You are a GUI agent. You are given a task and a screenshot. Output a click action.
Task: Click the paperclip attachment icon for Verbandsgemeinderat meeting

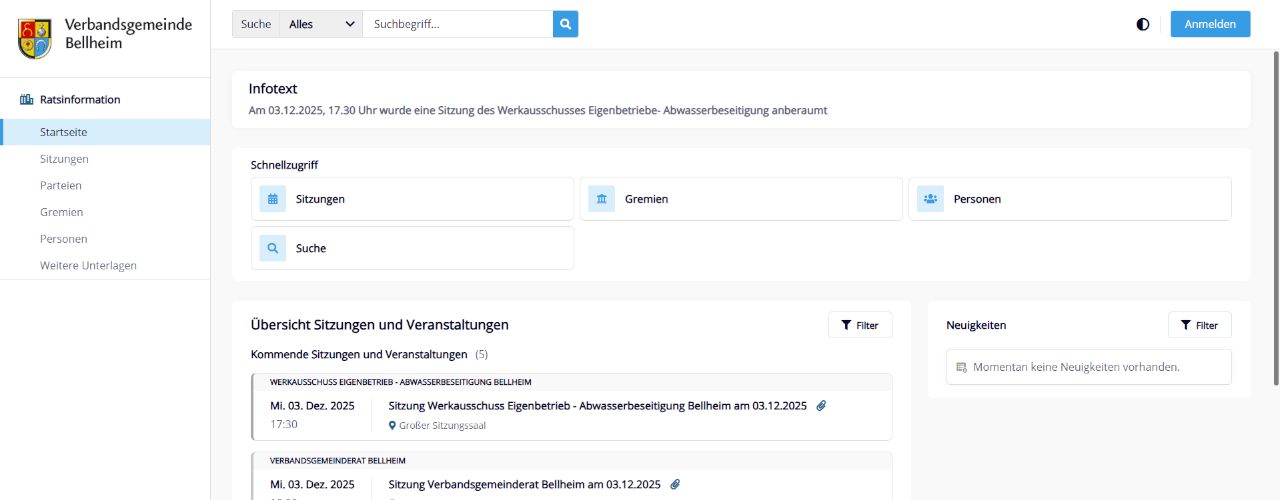click(675, 484)
